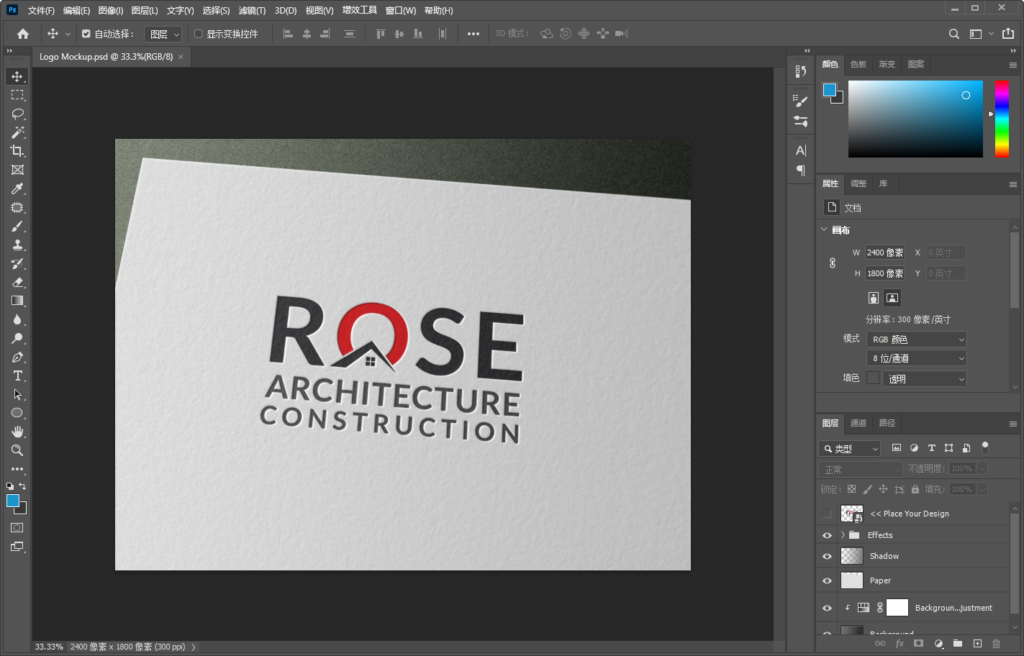Select the Brush tool
This screenshot has width=1024, height=656.
[17, 226]
